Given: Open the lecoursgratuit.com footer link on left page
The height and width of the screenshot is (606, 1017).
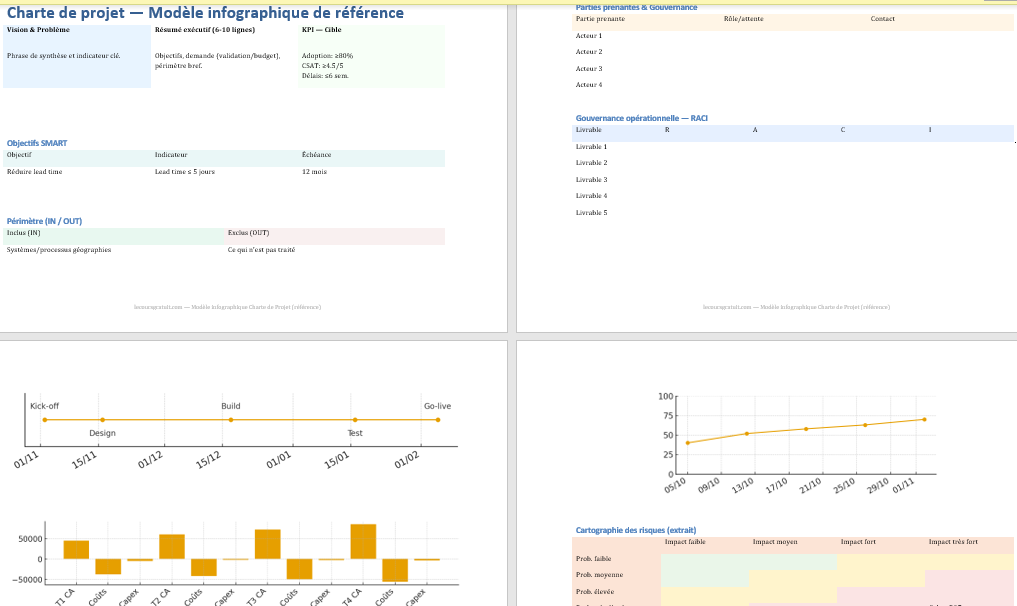Looking at the screenshot, I should click(226, 307).
